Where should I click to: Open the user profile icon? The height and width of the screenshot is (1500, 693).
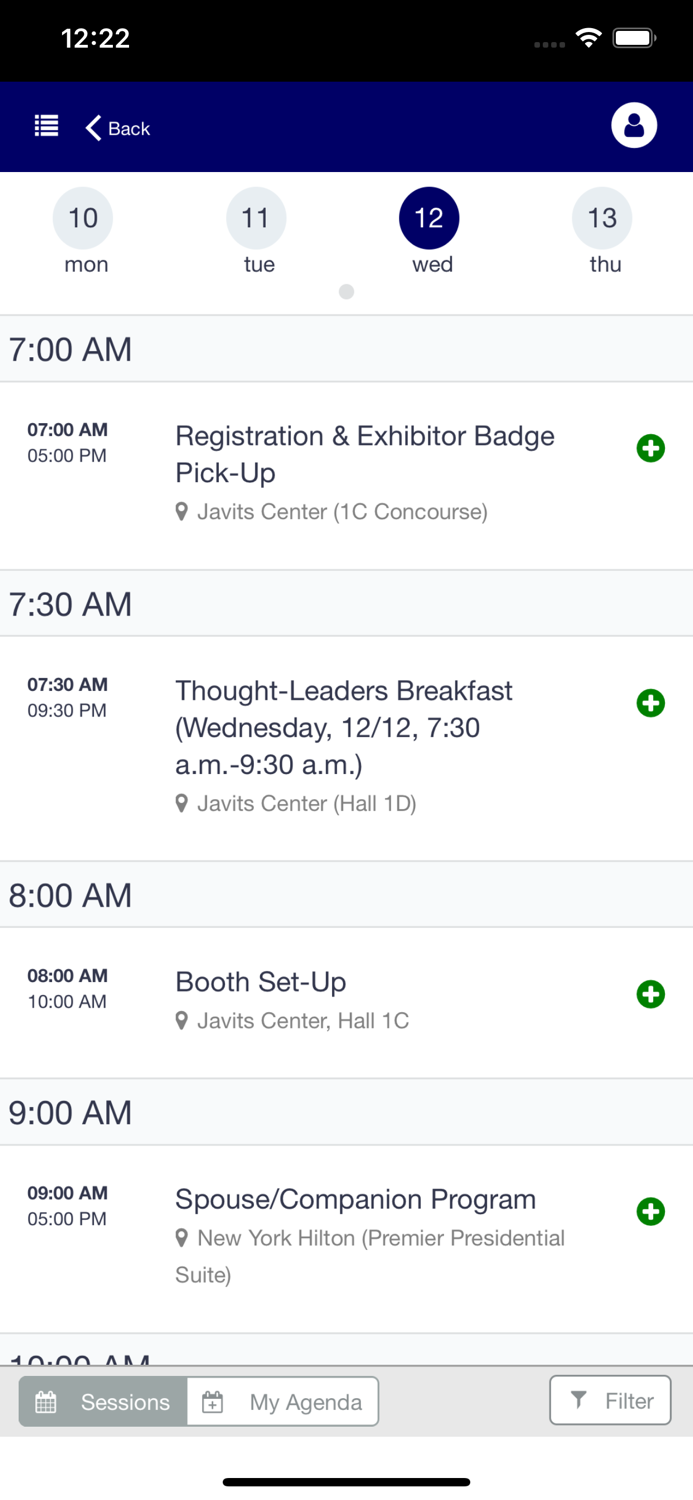tap(634, 126)
